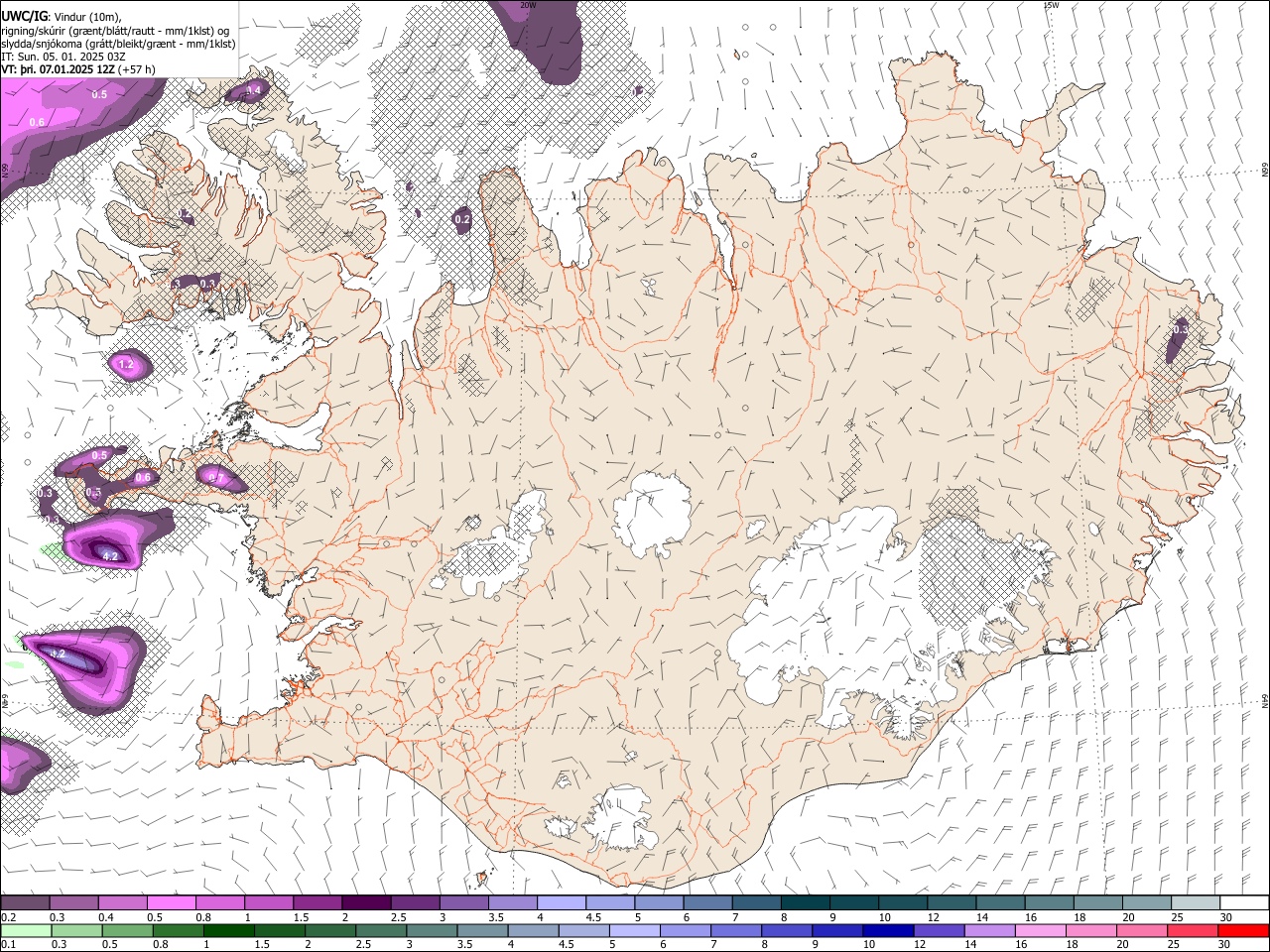
Task: Click the '0.2' value in the north bay
Action: tap(462, 219)
